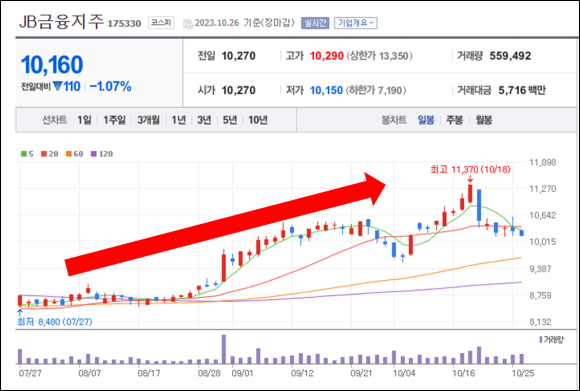Click the red 20-day moving average swatch

[44, 154]
